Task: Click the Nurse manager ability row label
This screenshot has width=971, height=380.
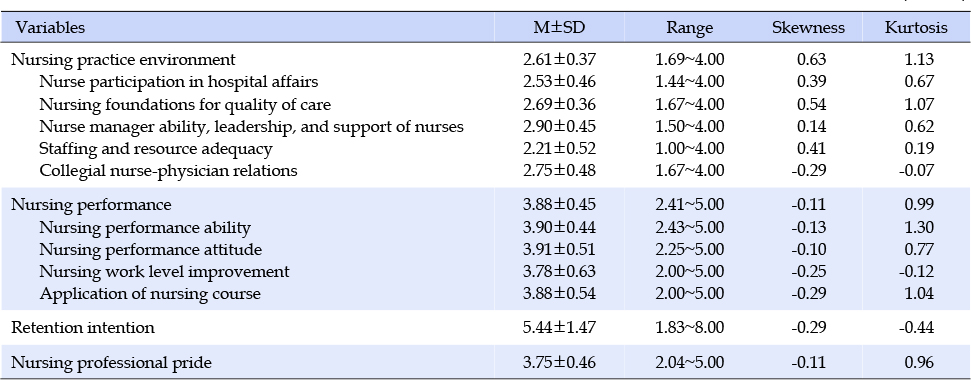Action: (251, 127)
